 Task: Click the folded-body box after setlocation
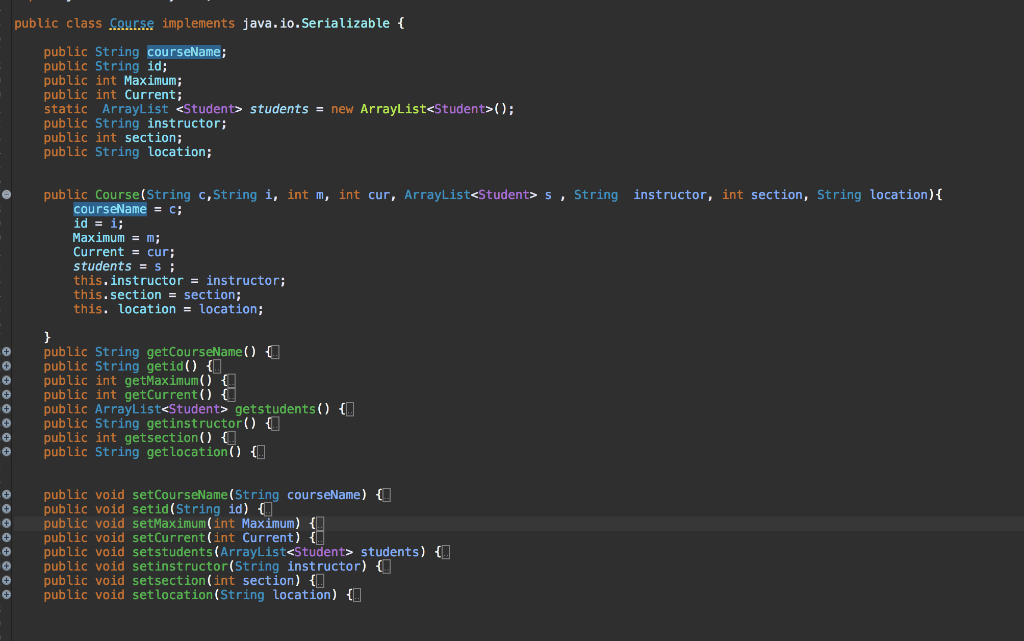point(357,596)
